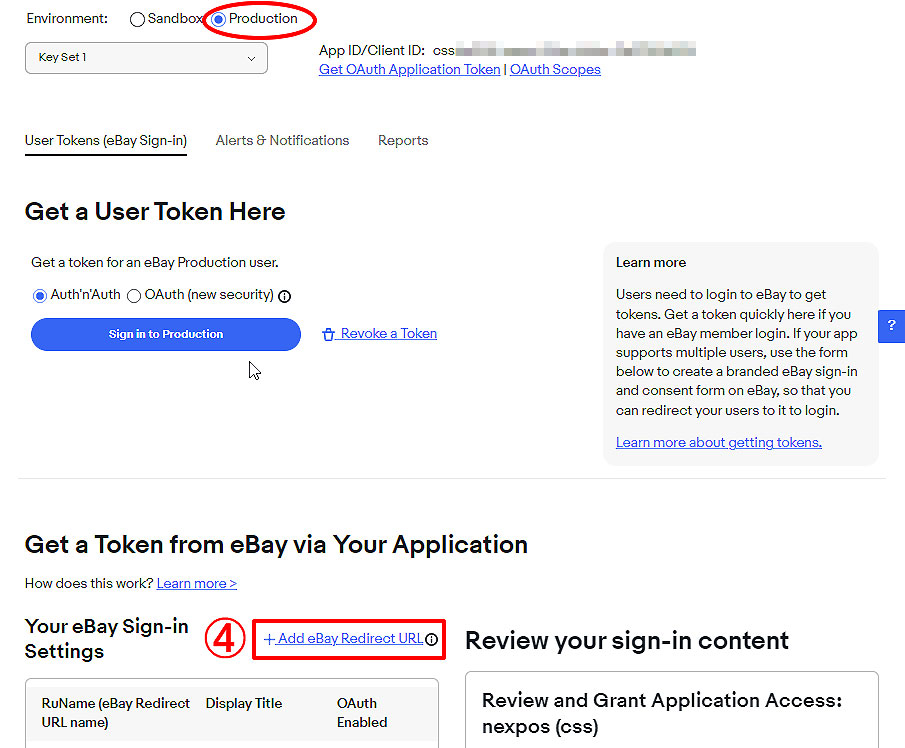905x748 pixels.
Task: Follow the OAuth Scopes link
Action: point(555,70)
